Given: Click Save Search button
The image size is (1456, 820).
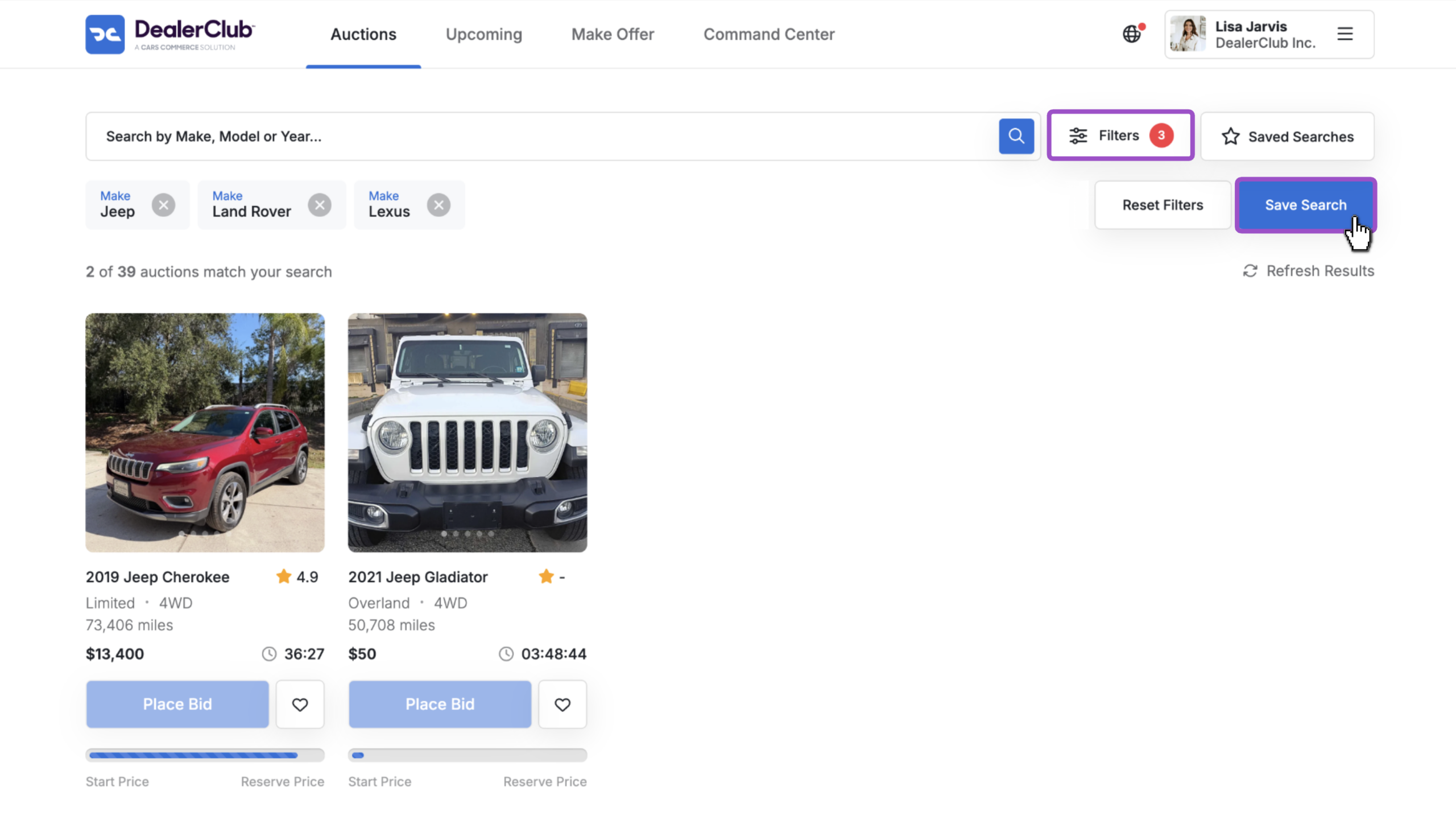Looking at the screenshot, I should point(1305,205).
